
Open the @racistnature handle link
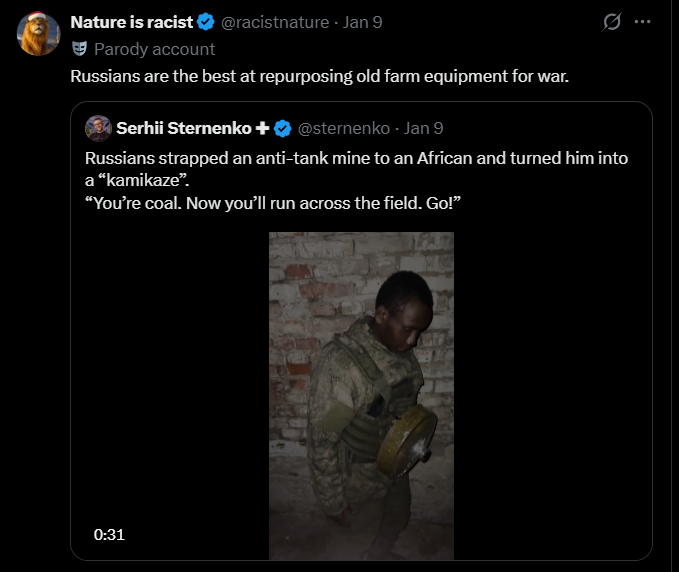pos(273,22)
